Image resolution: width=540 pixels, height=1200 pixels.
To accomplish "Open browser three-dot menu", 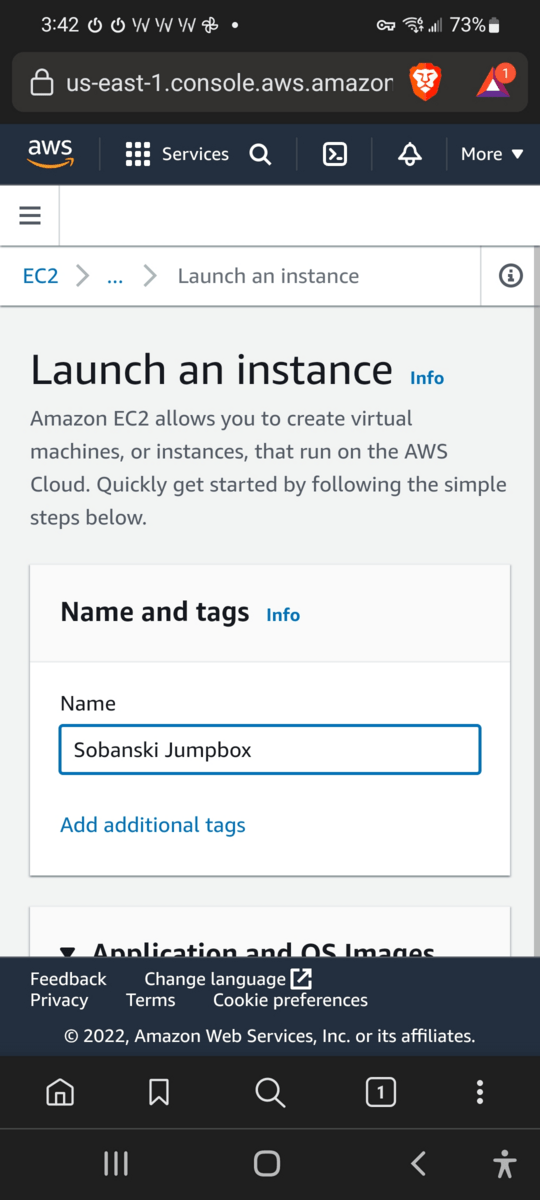I will tap(480, 1092).
